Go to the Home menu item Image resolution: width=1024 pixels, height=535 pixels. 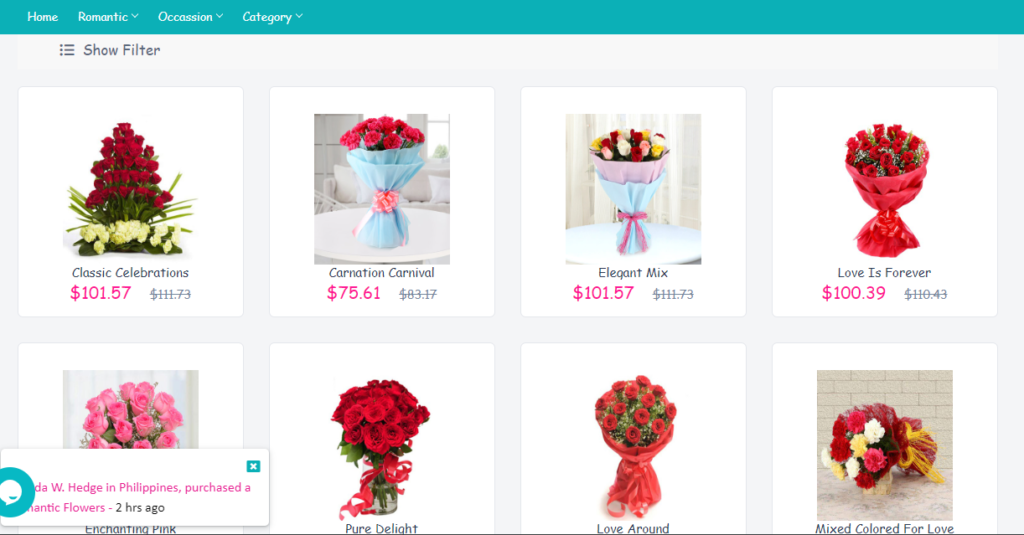(x=42, y=17)
